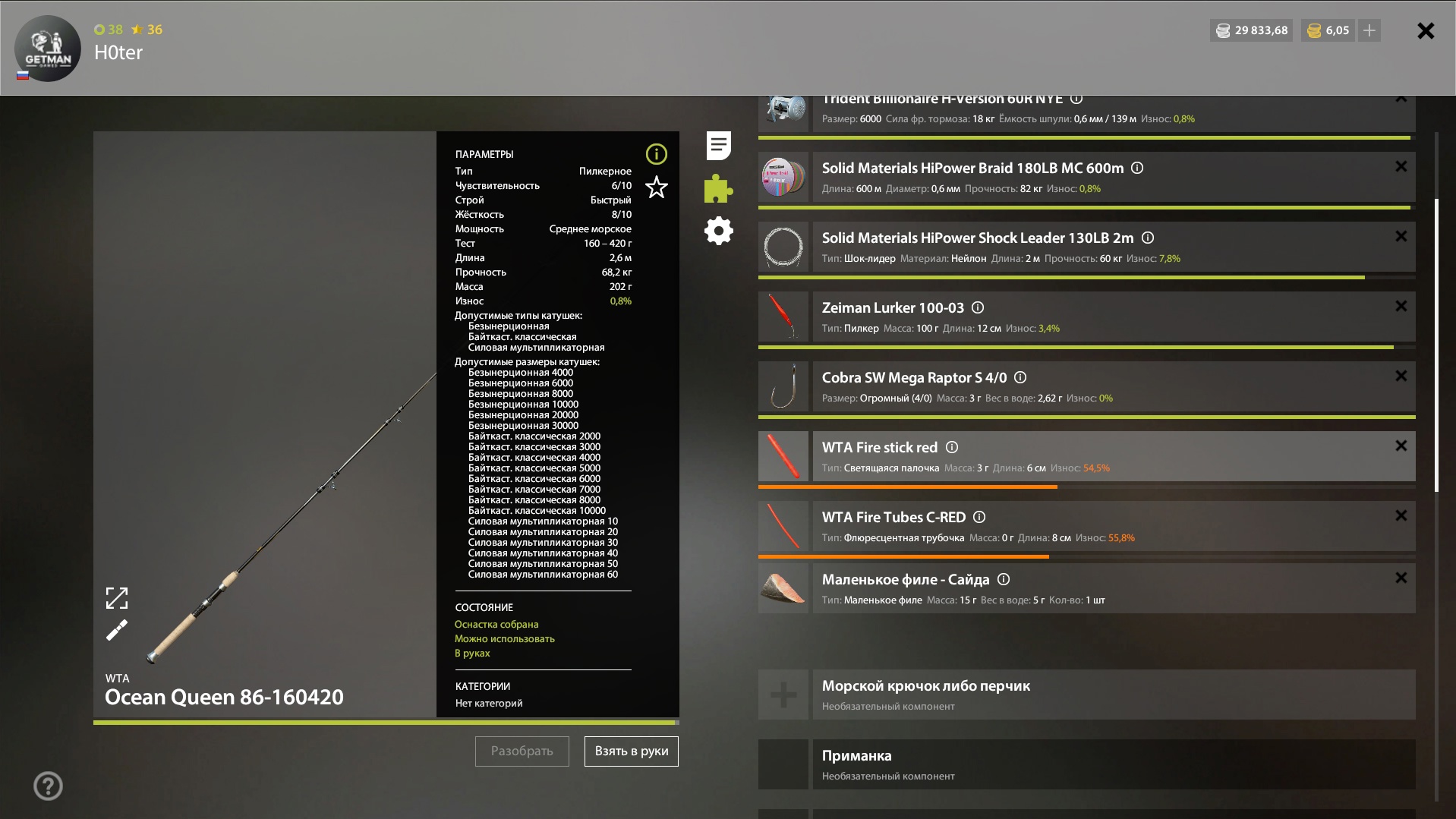Click the Zeiman Lurker pilker thumbnail
The height and width of the screenshot is (819, 1456).
[783, 317]
